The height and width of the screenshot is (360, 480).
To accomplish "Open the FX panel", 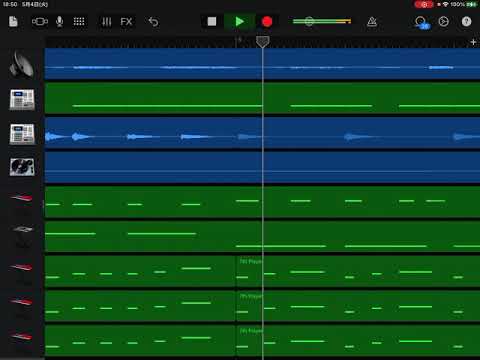I will pyautogui.click(x=126, y=22).
